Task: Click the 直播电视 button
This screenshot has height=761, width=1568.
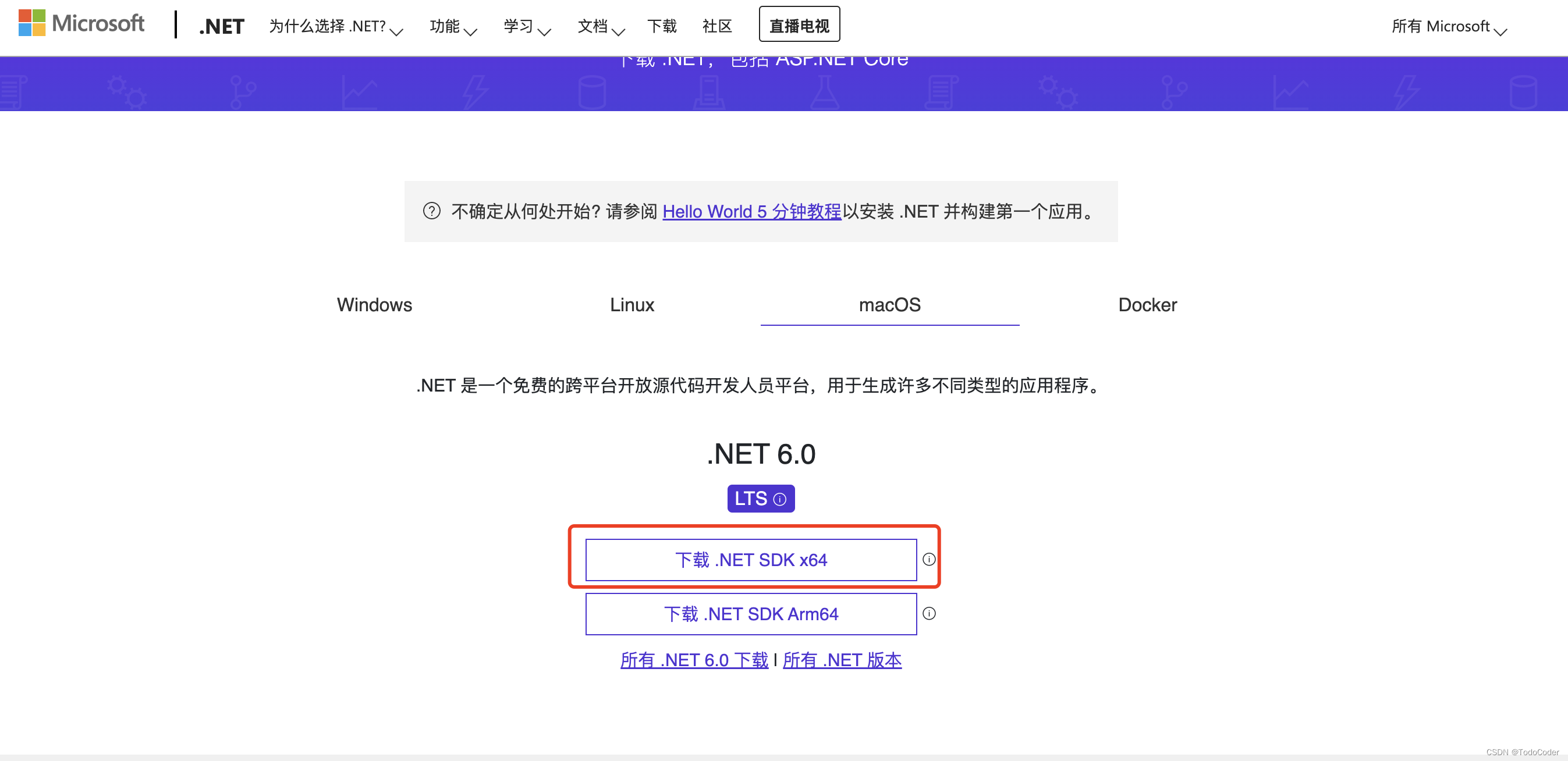Action: (799, 24)
